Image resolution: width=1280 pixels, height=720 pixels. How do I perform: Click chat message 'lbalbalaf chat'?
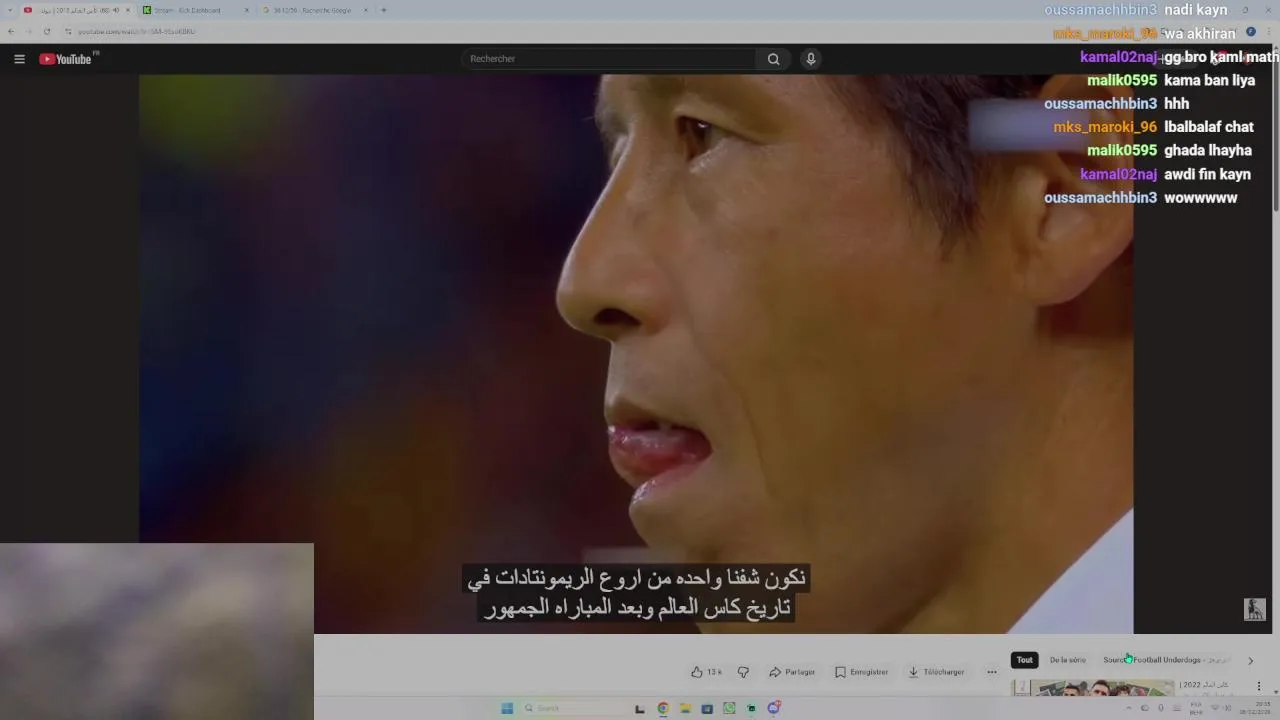click(x=1209, y=127)
